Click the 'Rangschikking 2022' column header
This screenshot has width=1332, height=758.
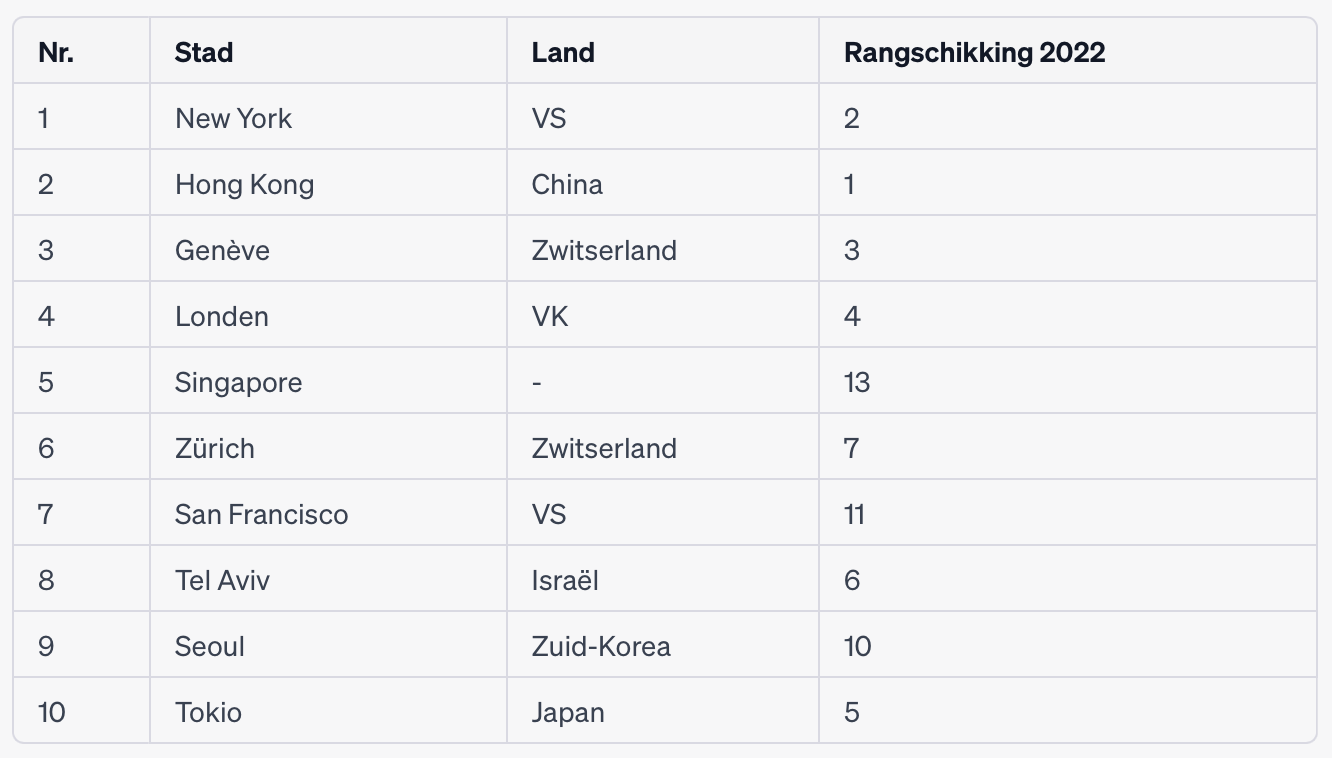(x=974, y=52)
